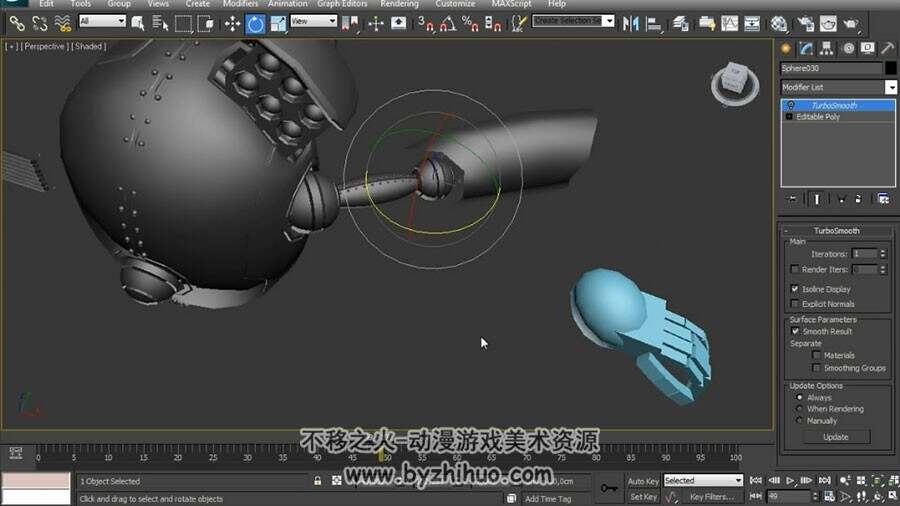Open the Render Setup icon
This screenshot has height=506, width=900.
pos(805,24)
